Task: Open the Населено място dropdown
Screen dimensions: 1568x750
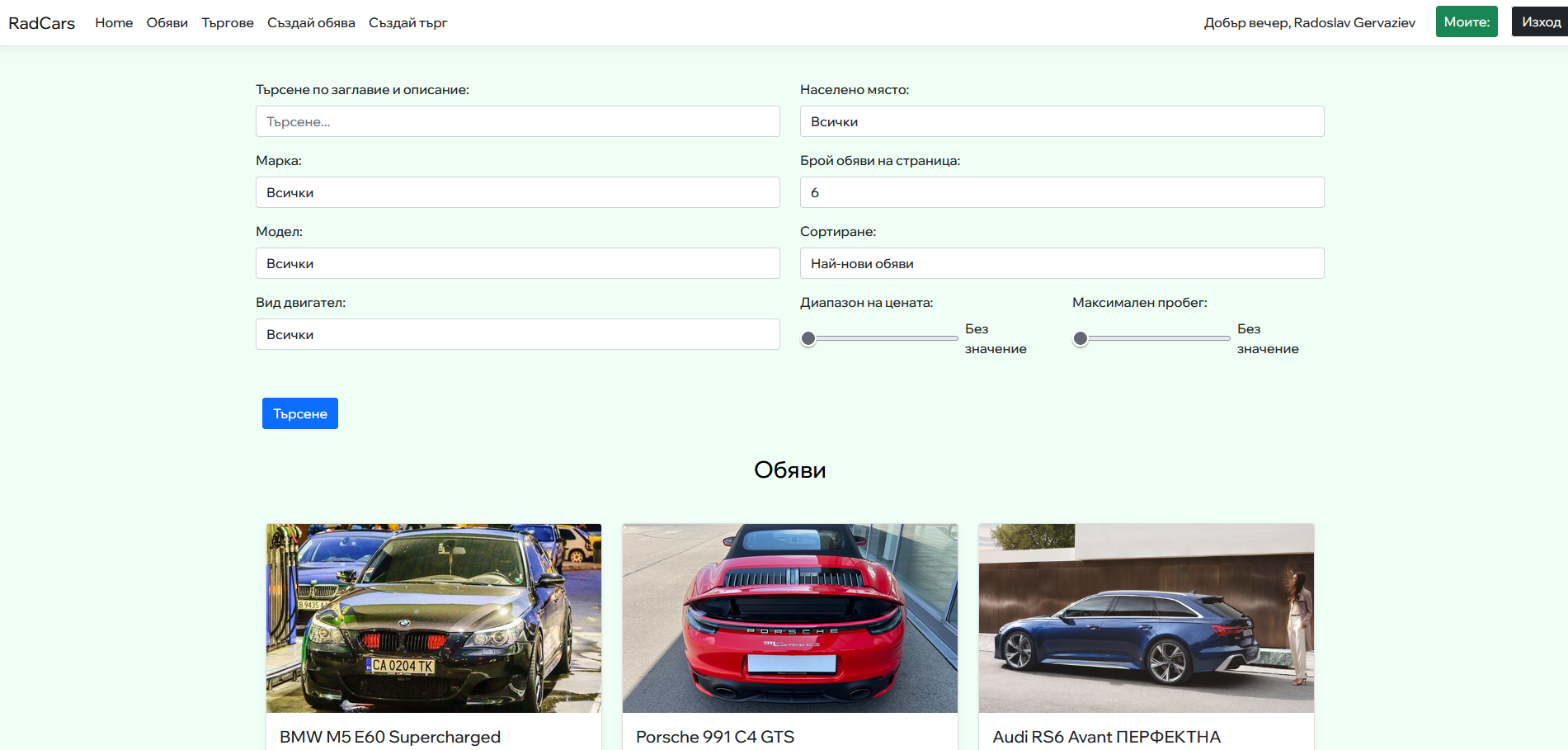Action: click(1062, 121)
